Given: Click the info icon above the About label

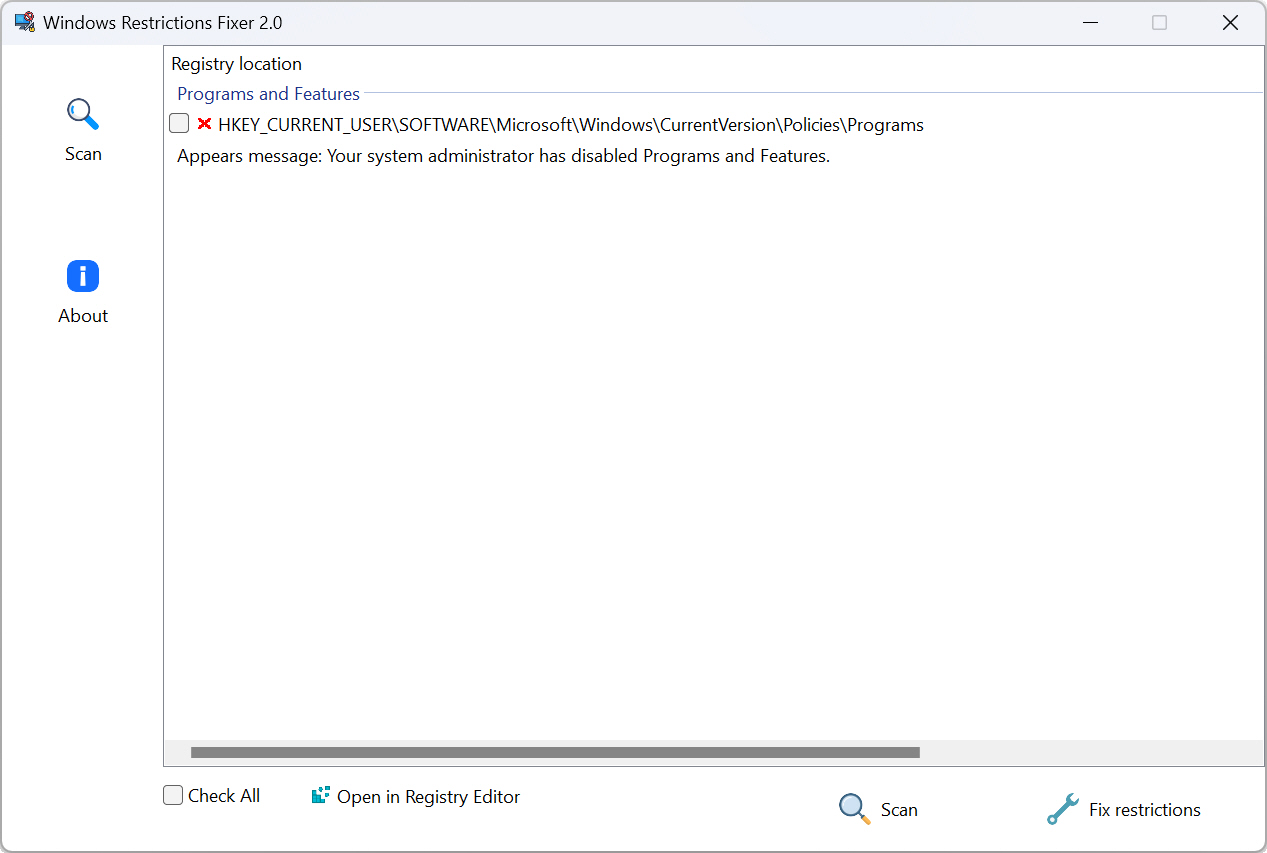Looking at the screenshot, I should tap(82, 276).
